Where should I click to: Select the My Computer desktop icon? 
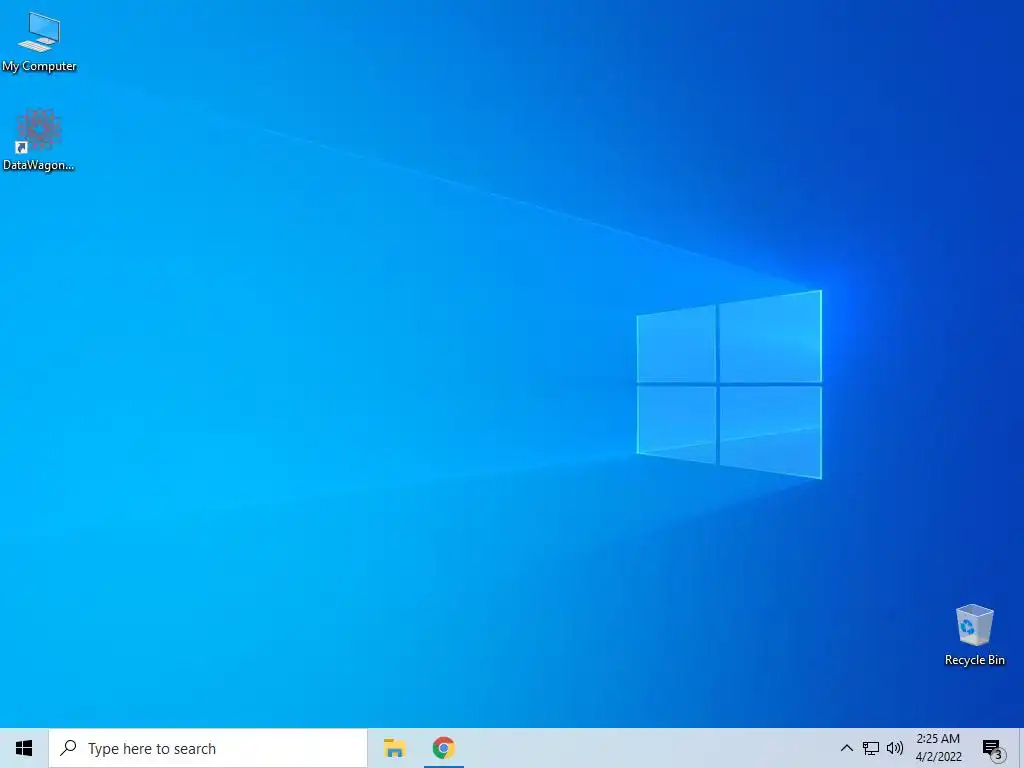(39, 42)
